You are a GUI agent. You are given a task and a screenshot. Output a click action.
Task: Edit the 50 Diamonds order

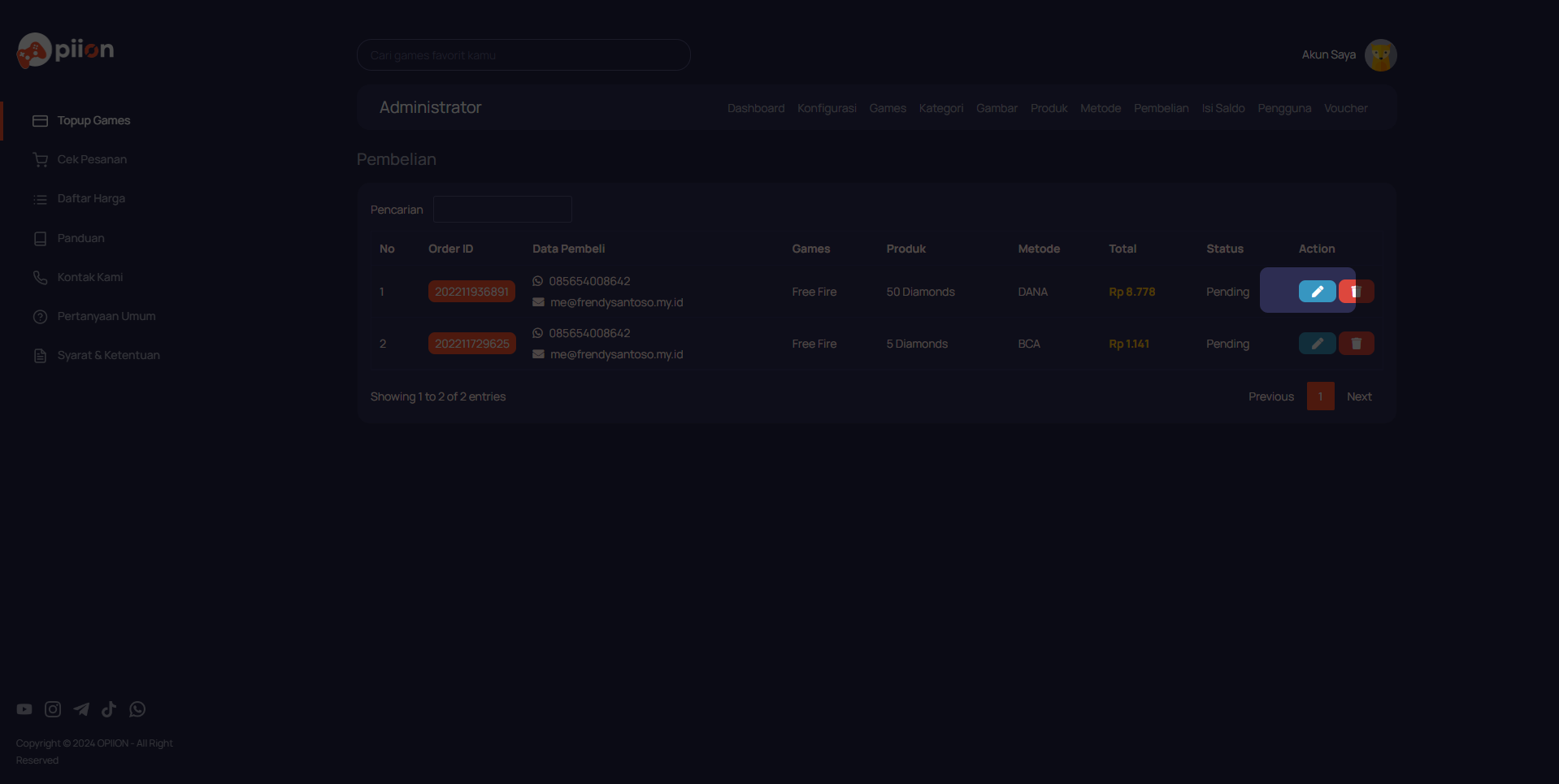tap(1317, 291)
